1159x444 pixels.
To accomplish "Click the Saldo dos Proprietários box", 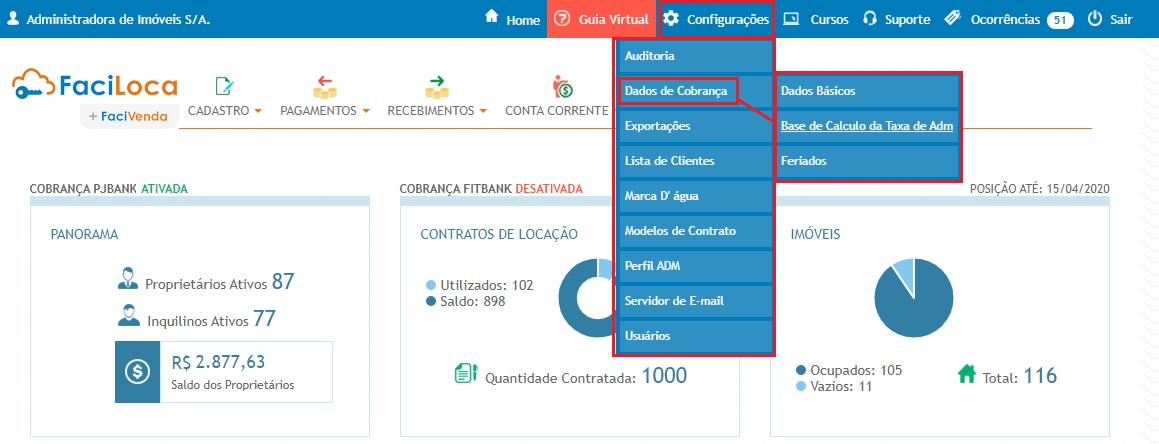I will (222, 371).
